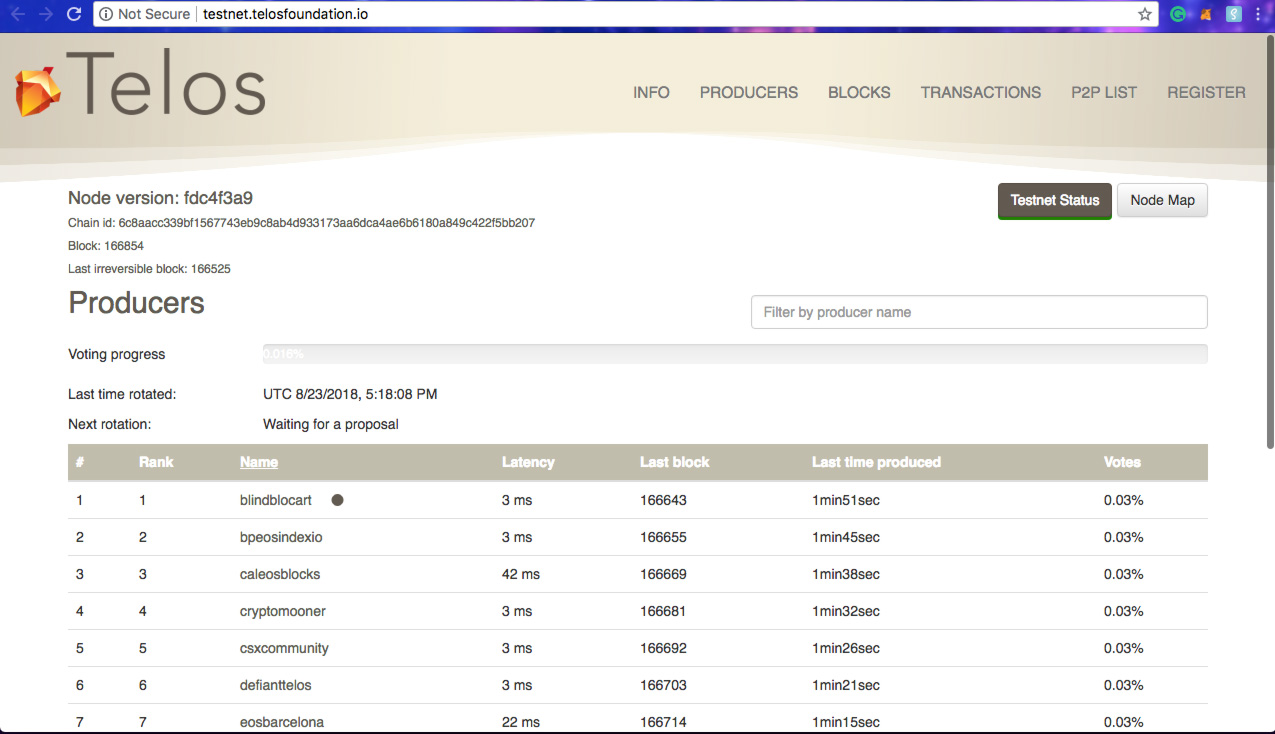This screenshot has width=1275, height=734.
Task: Select producer eosbarcelona
Action: pyautogui.click(x=282, y=722)
